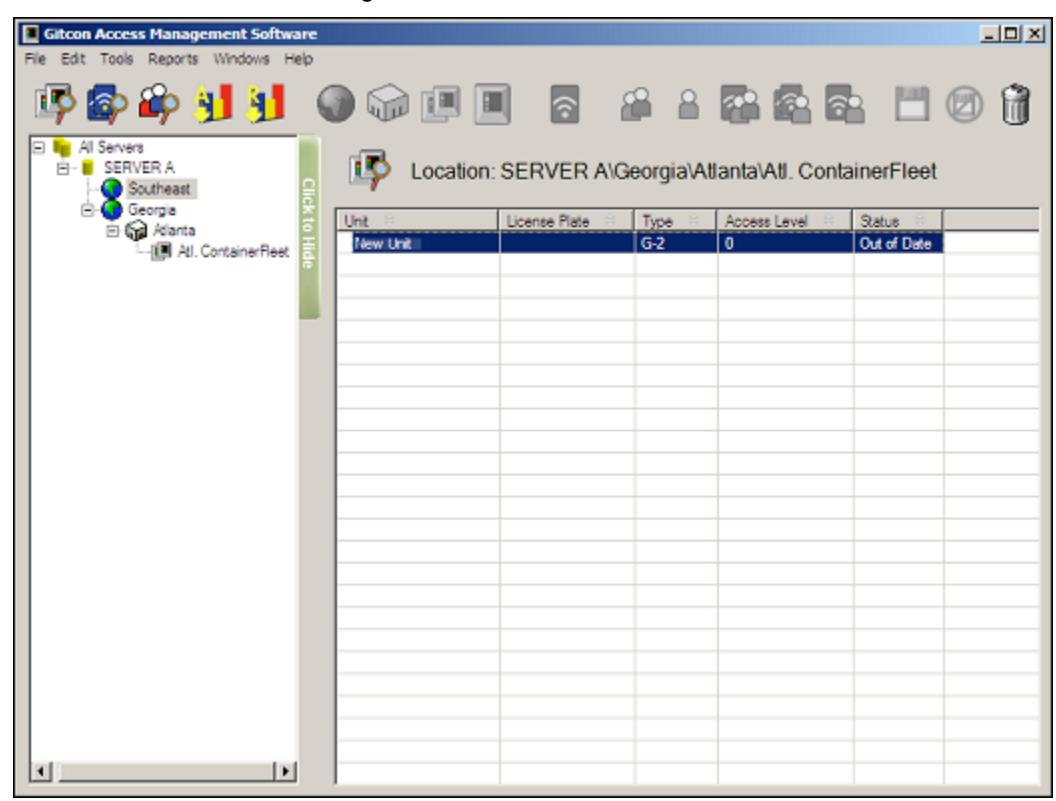The width and height of the screenshot is (1056, 801).
Task: Click the Southeast globe icon
Action: coord(112,189)
